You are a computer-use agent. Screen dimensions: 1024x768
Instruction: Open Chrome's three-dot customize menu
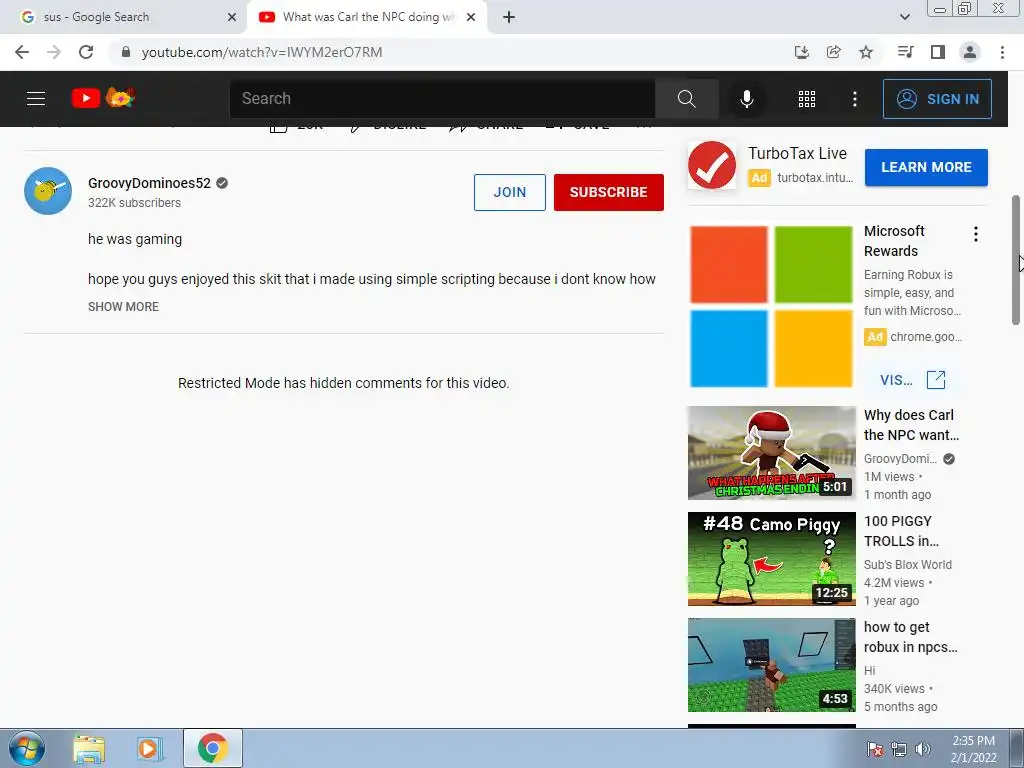[1002, 52]
